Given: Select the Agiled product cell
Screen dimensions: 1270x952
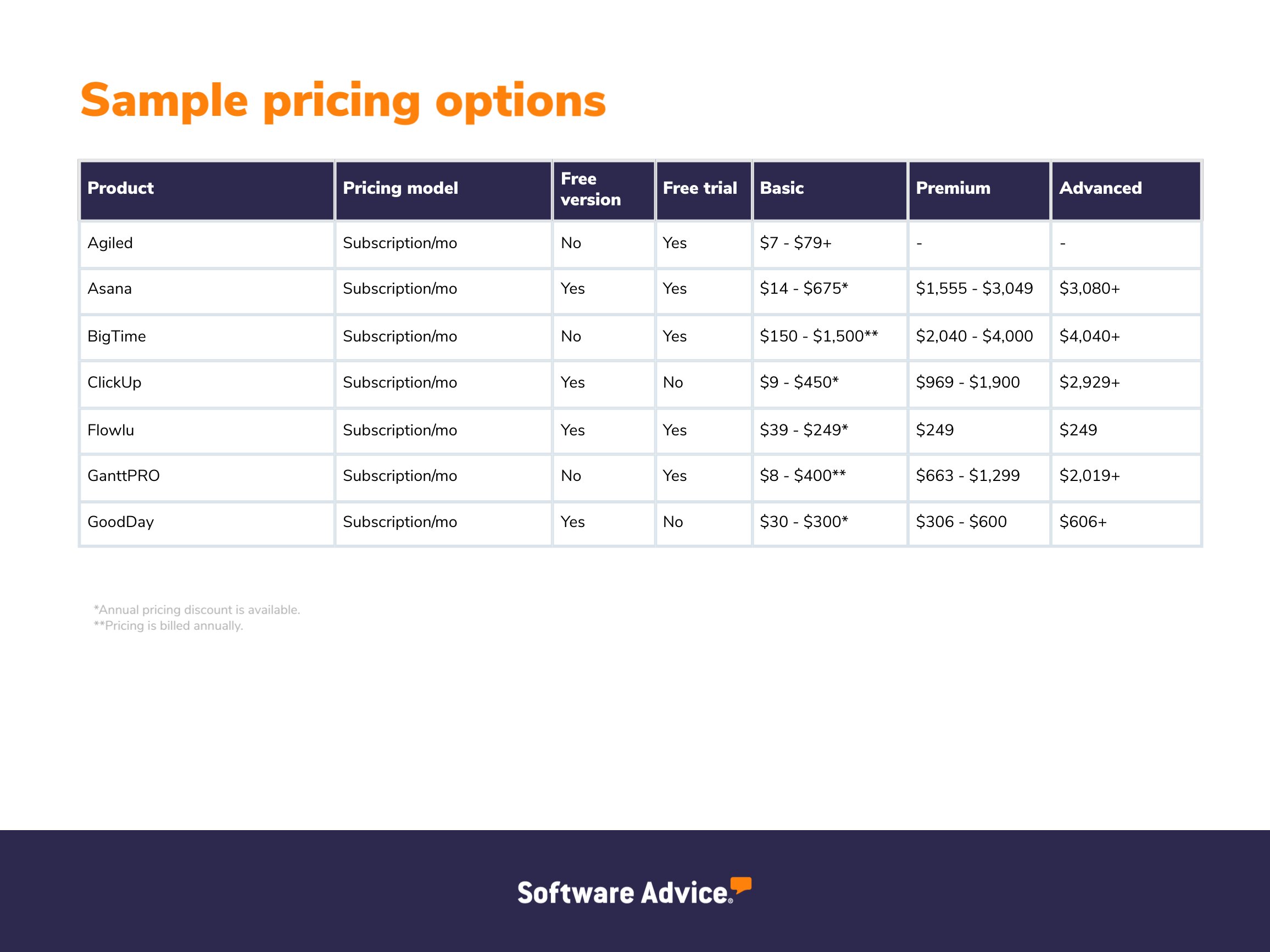Looking at the screenshot, I should pyautogui.click(x=110, y=243).
